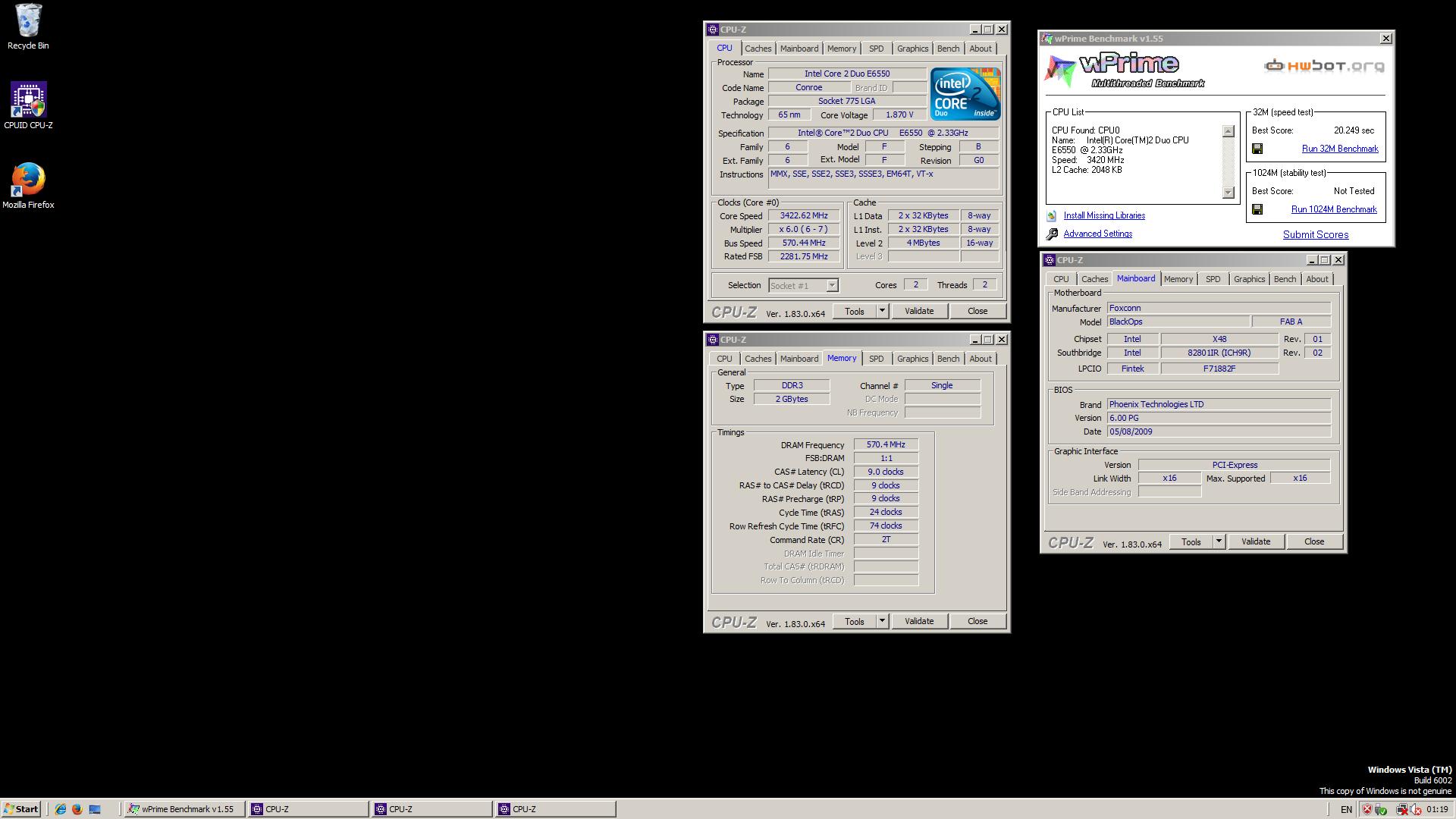Image resolution: width=1456 pixels, height=819 pixels.
Task: Click the Best Score value 20.249 sec
Action: (1354, 130)
